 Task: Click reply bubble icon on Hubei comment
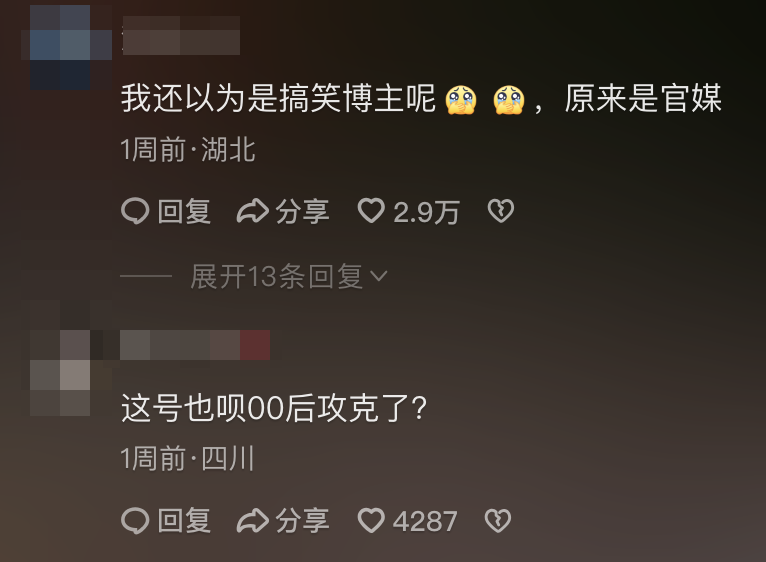pyautogui.click(x=135, y=212)
